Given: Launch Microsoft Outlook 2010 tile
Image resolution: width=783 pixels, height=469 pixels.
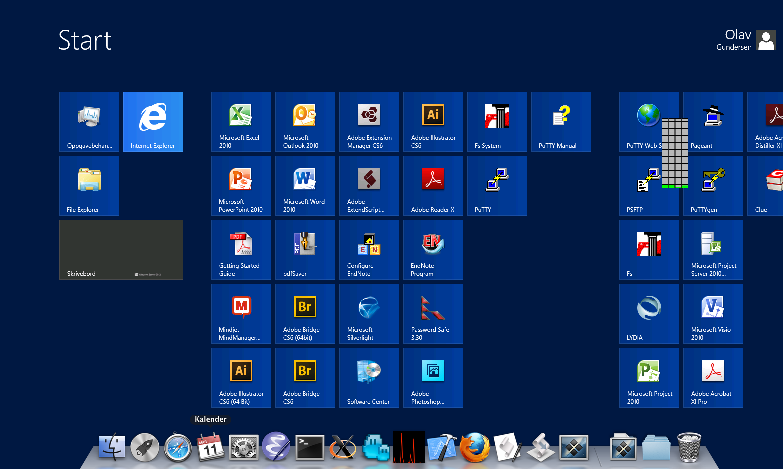Looking at the screenshot, I should (305, 121).
